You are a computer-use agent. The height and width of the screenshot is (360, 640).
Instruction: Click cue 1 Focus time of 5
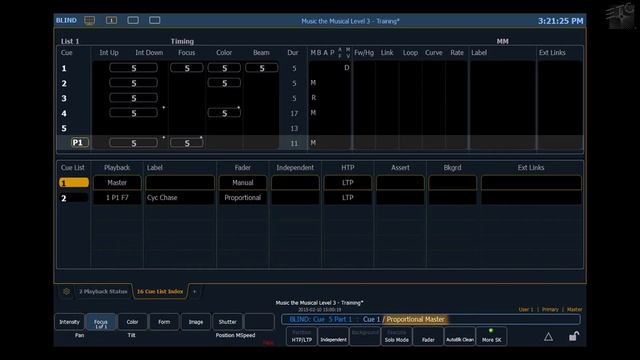[187, 68]
